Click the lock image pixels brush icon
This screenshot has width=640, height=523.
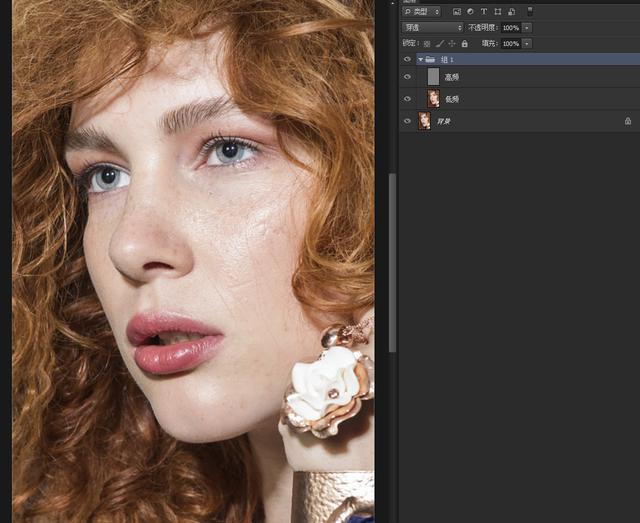click(439, 44)
